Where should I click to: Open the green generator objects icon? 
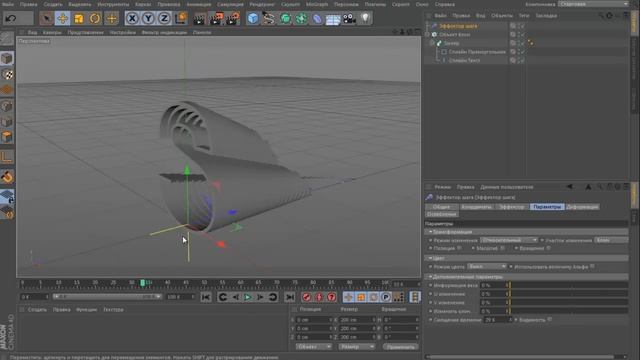tap(285, 18)
